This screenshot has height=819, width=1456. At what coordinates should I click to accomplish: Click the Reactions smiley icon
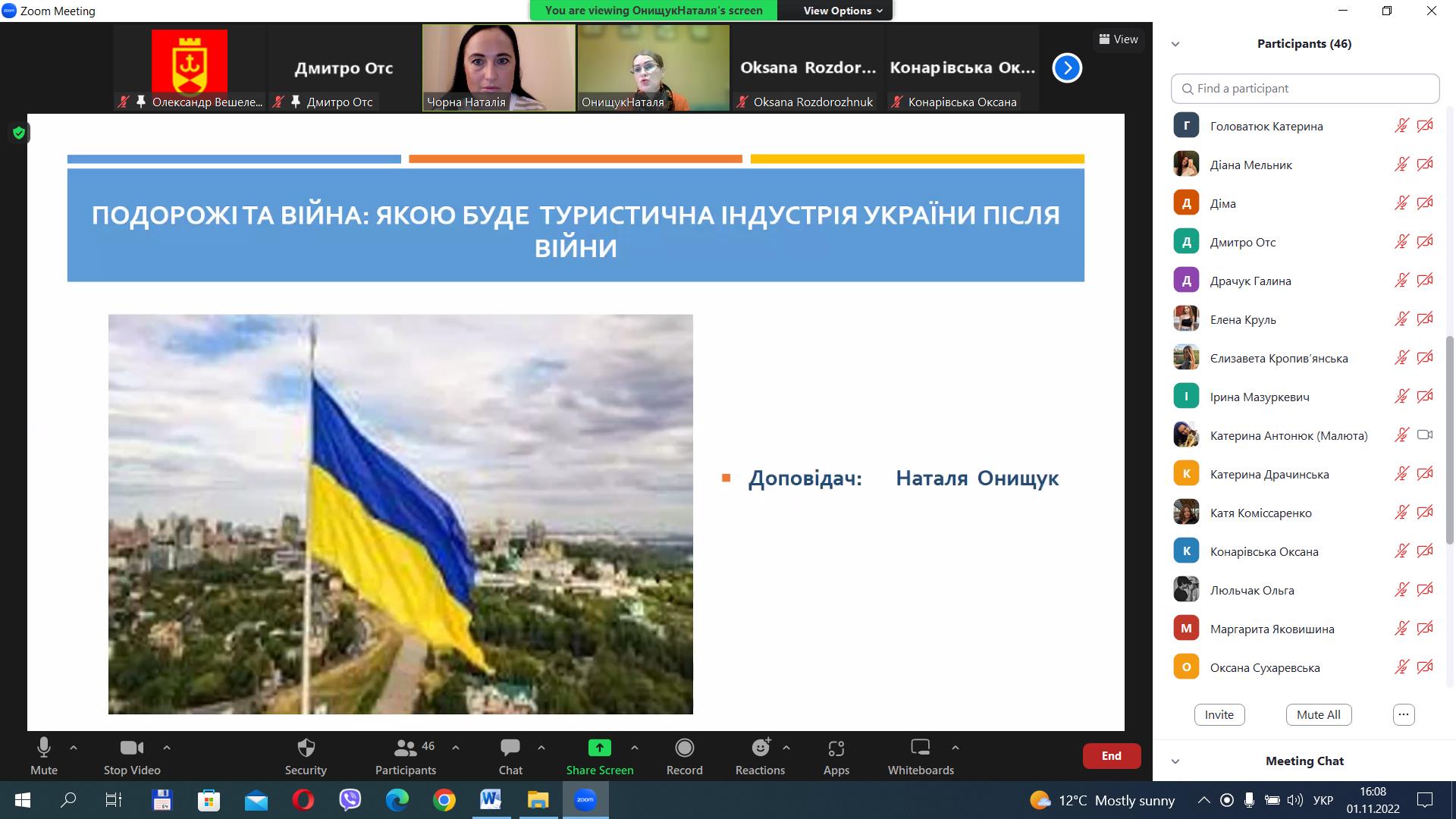(760, 748)
